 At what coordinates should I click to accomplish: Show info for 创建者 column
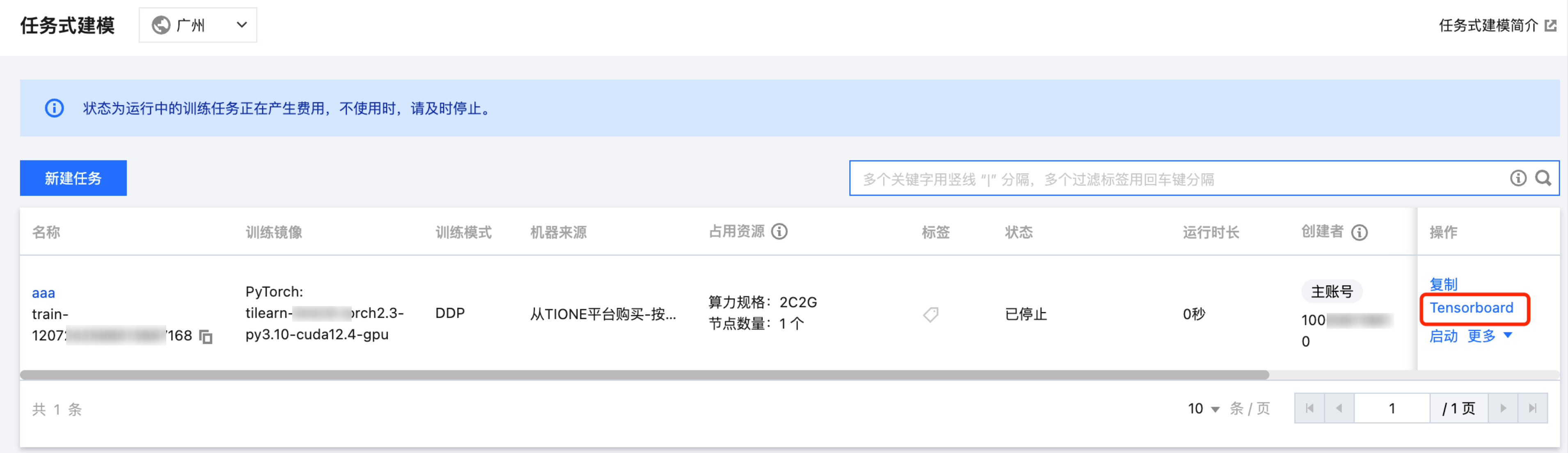pos(1359,232)
